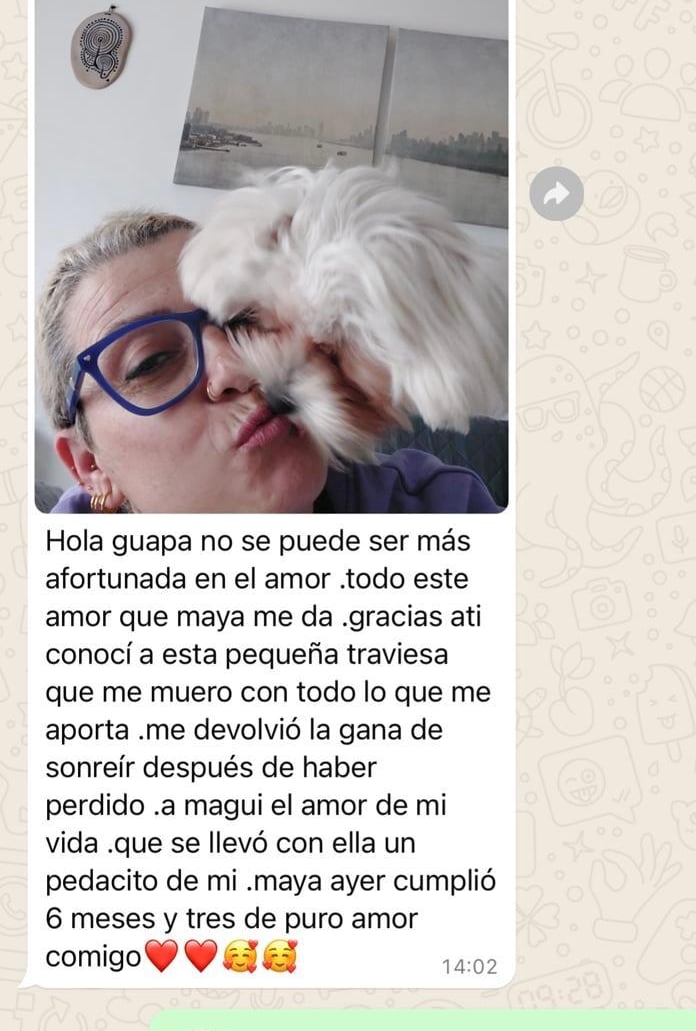Open the photo of the white dog

(x=271, y=256)
